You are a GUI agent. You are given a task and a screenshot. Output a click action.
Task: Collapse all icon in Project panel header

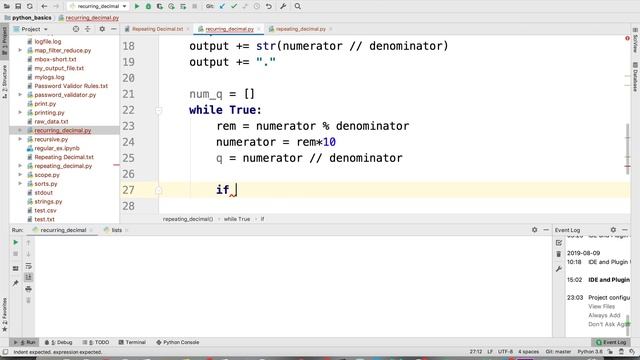87,29
